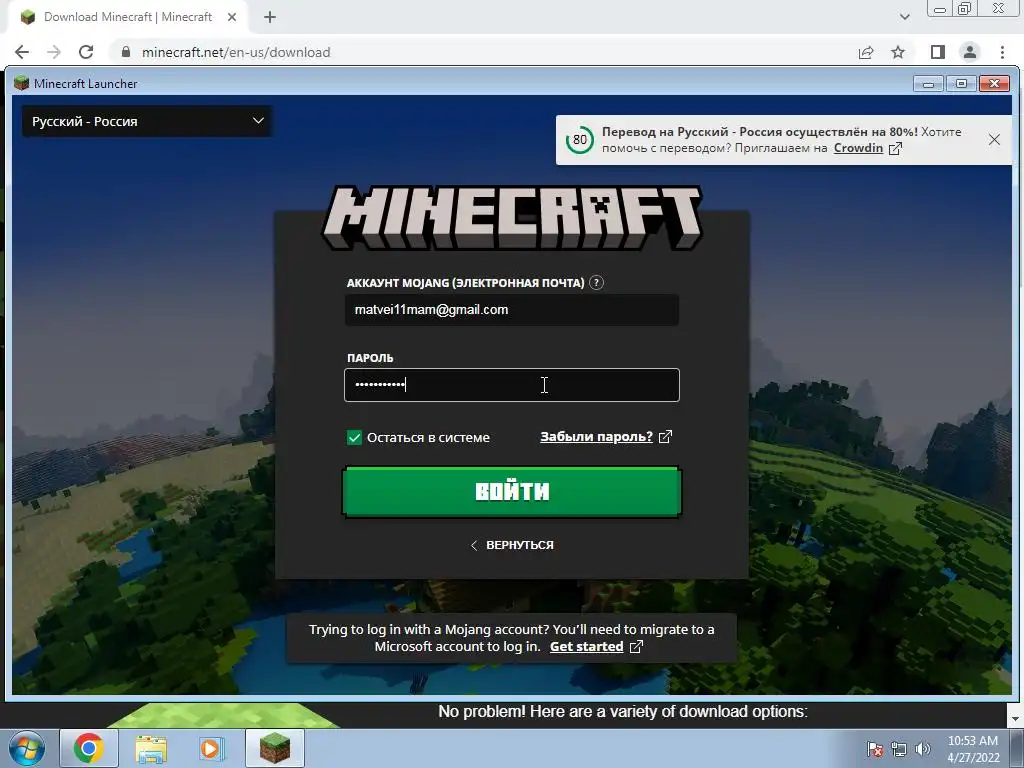This screenshot has height=768, width=1024.
Task: Open Windows Media Player from the taskbar
Action: (211, 748)
